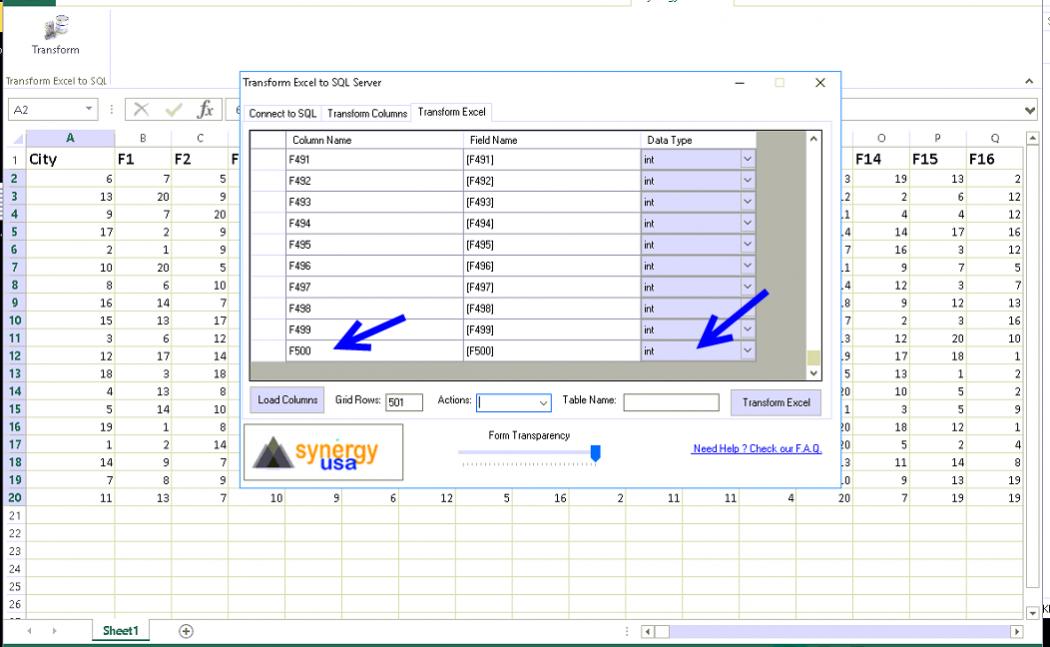The width and height of the screenshot is (1050, 647).
Task: Switch to Transform Columns tab
Action: click(367, 113)
